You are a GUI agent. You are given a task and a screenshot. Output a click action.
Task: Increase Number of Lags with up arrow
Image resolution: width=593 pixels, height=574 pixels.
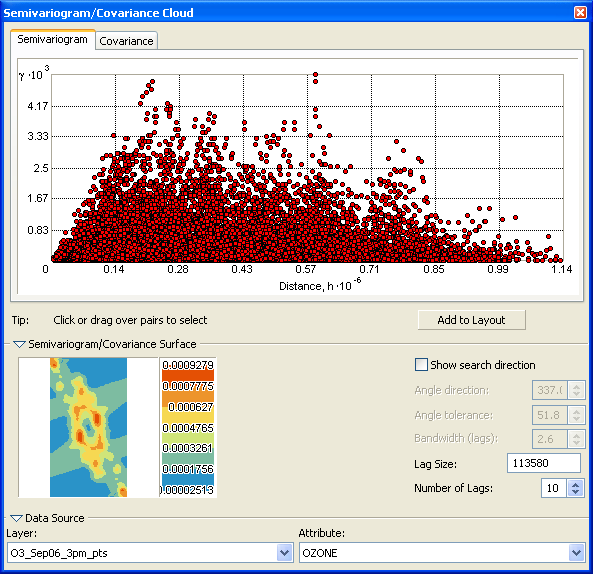point(576,484)
